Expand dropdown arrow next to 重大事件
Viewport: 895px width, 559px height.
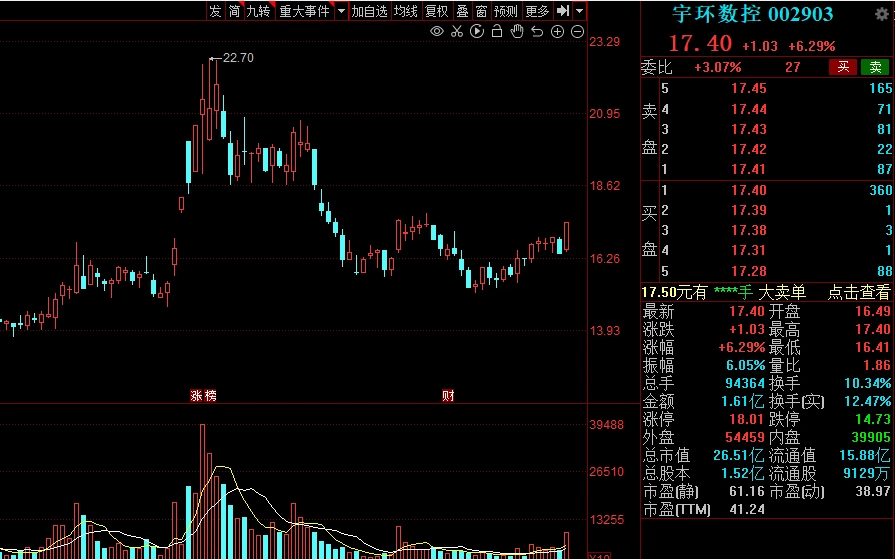tap(341, 11)
